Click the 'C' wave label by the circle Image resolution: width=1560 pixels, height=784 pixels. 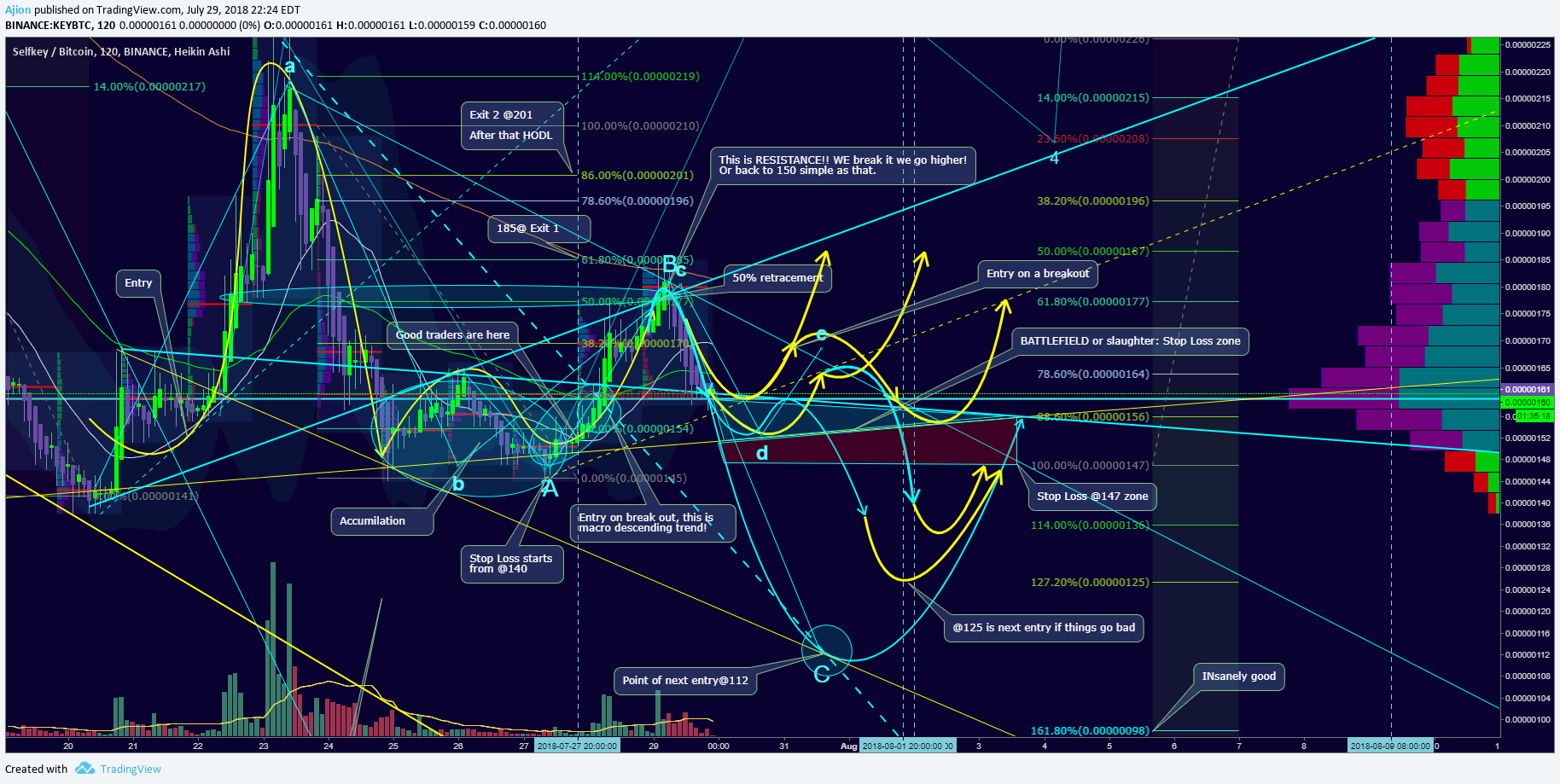point(822,675)
